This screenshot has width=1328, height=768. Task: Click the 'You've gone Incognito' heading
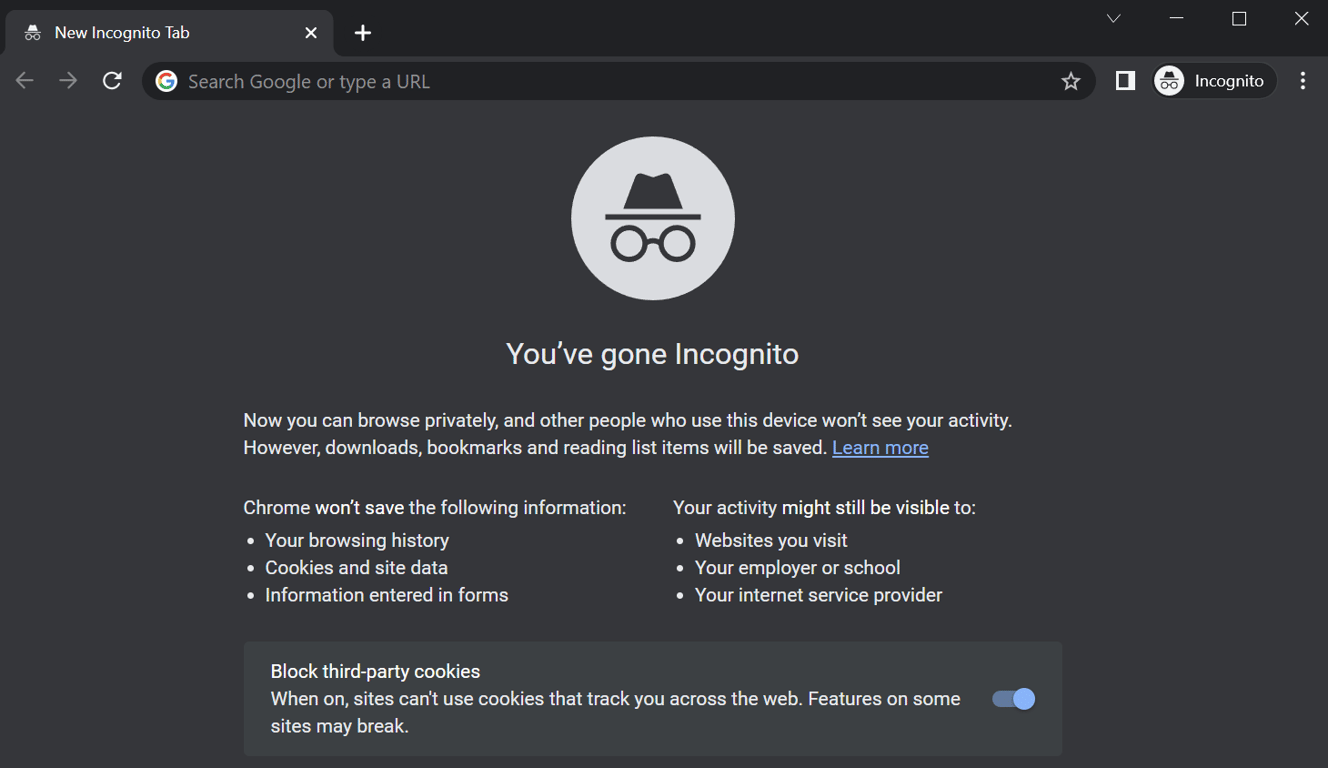pos(652,354)
